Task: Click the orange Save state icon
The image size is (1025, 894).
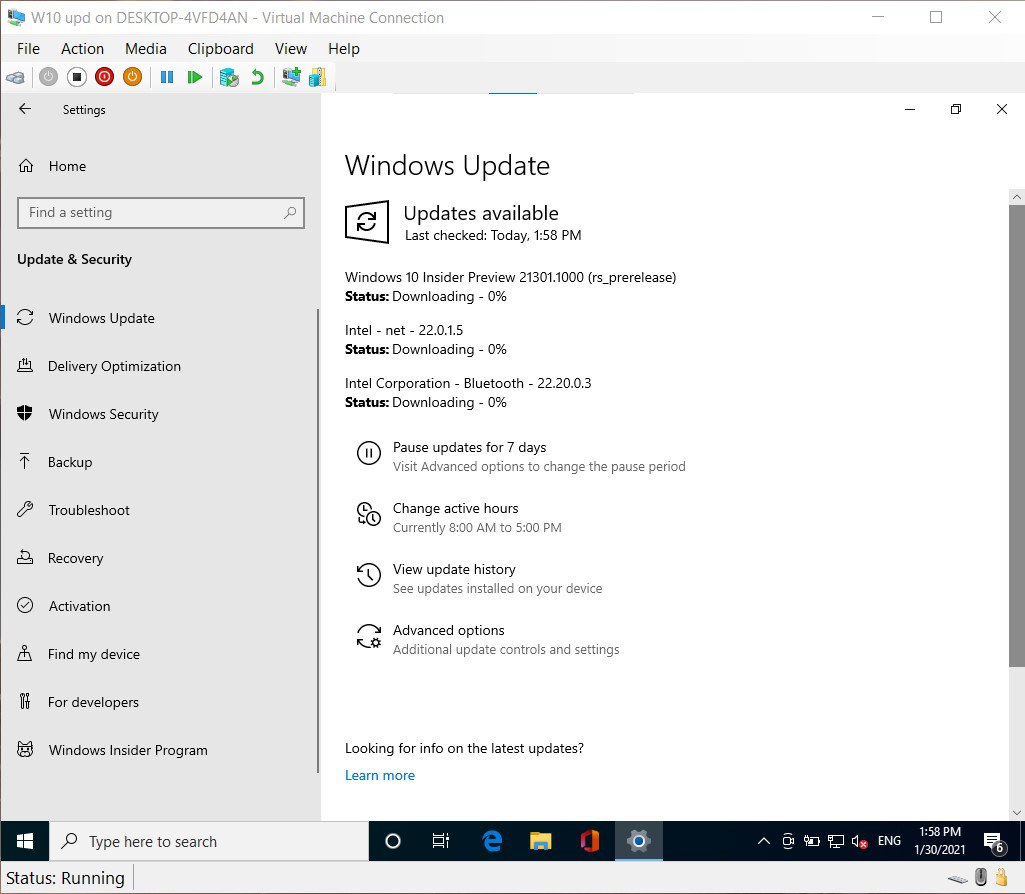Action: [133, 77]
